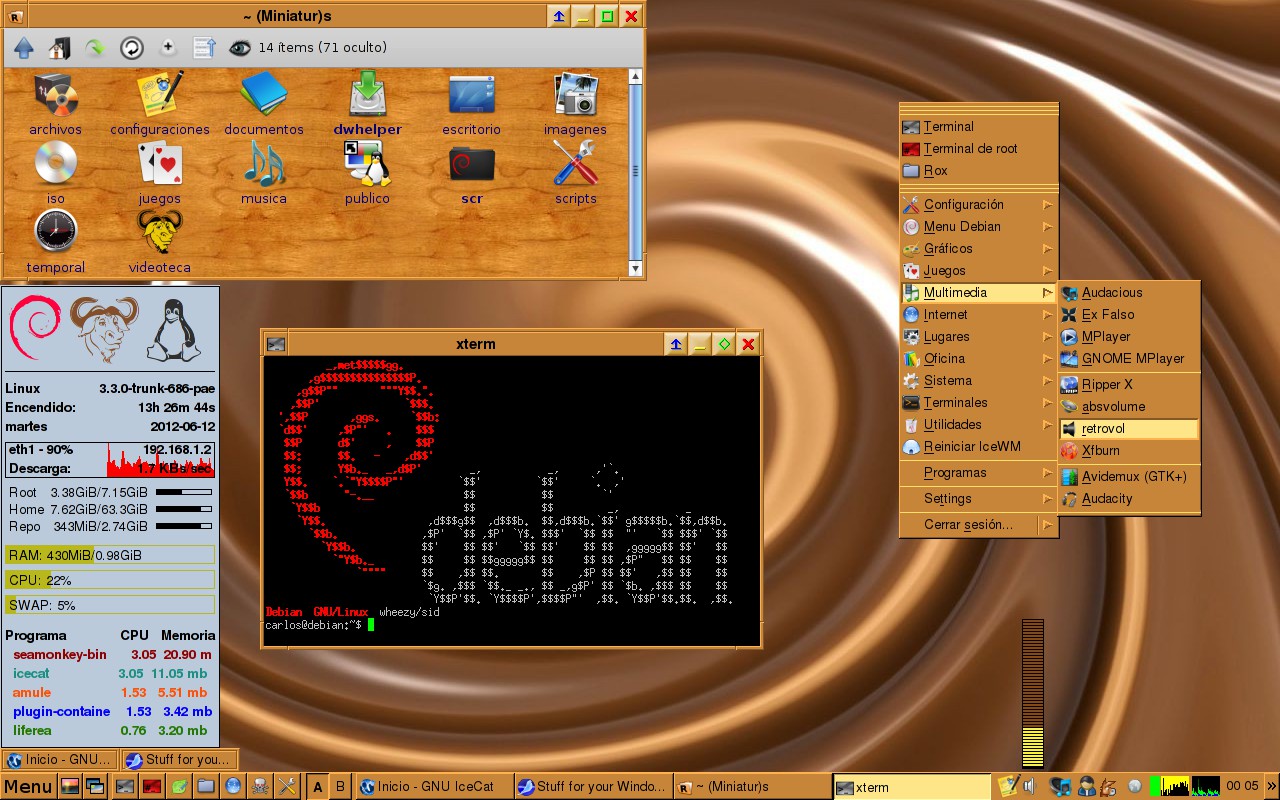The image size is (1280, 800).
Task: Launch MPlayer from Multimedia submenu
Action: (1128, 337)
